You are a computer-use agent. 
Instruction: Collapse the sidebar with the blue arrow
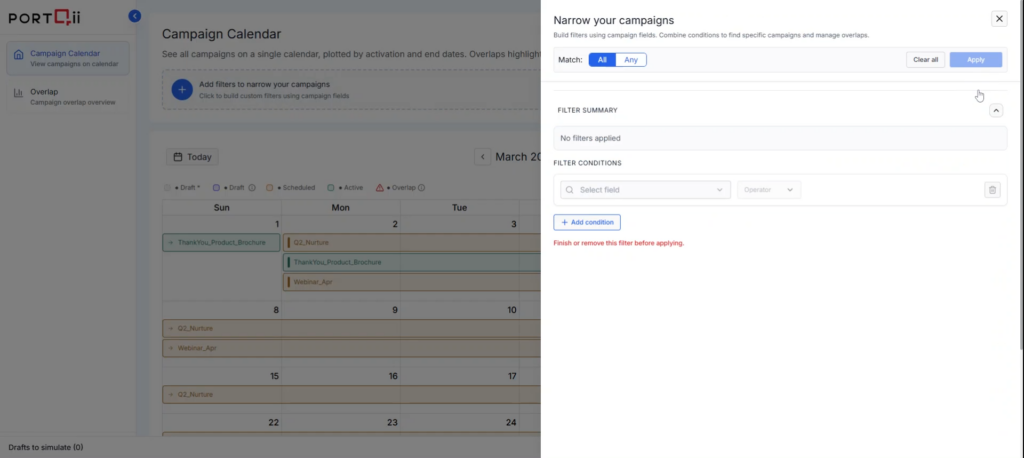point(135,16)
